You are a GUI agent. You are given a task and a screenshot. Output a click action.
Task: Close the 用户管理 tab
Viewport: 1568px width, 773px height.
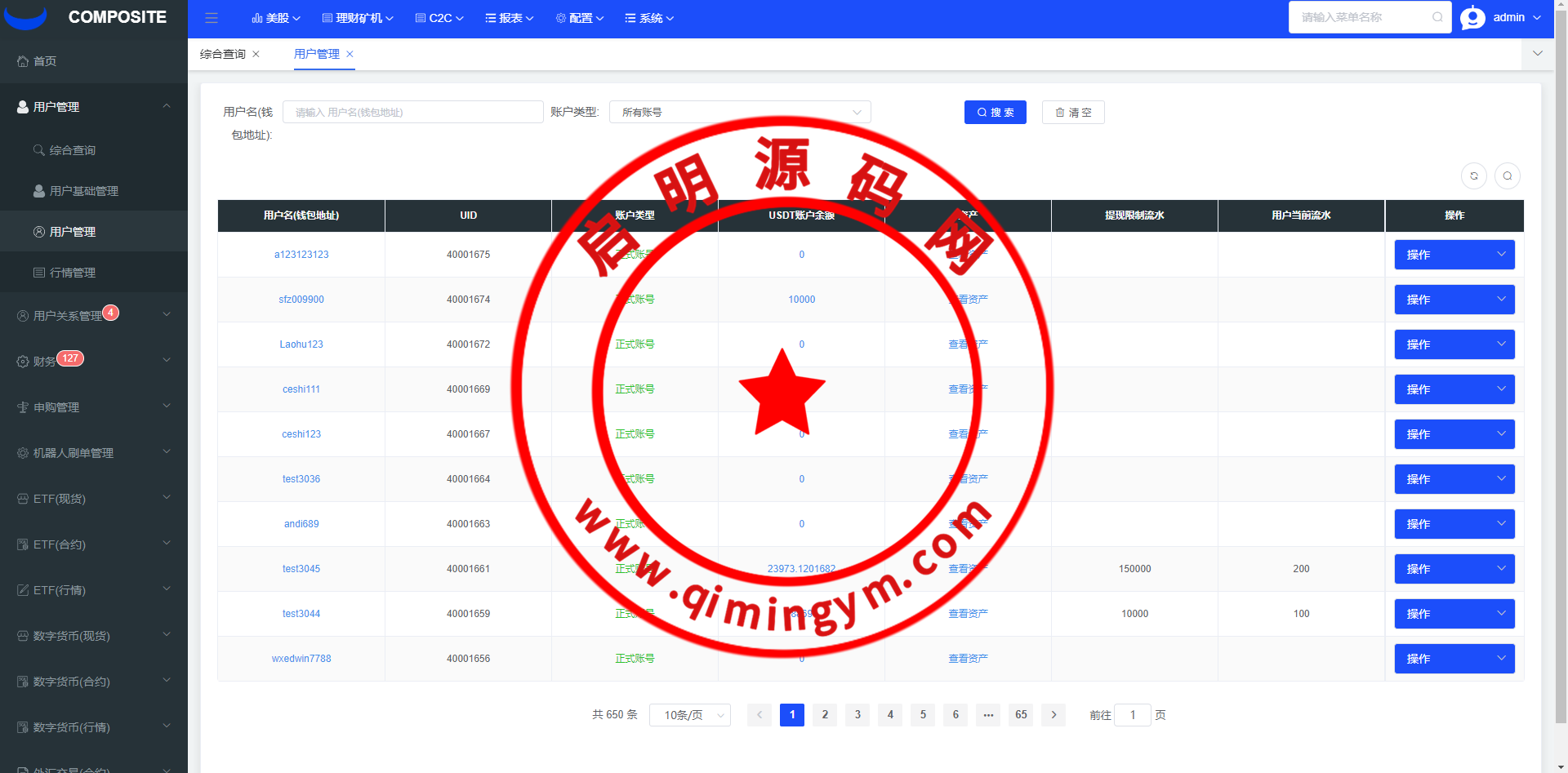350,54
